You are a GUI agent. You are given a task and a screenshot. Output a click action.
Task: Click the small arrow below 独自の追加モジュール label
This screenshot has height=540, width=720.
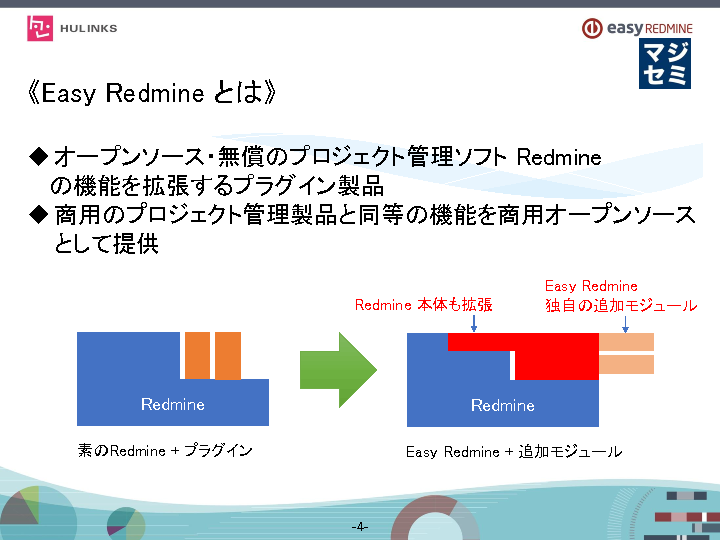(x=625, y=323)
